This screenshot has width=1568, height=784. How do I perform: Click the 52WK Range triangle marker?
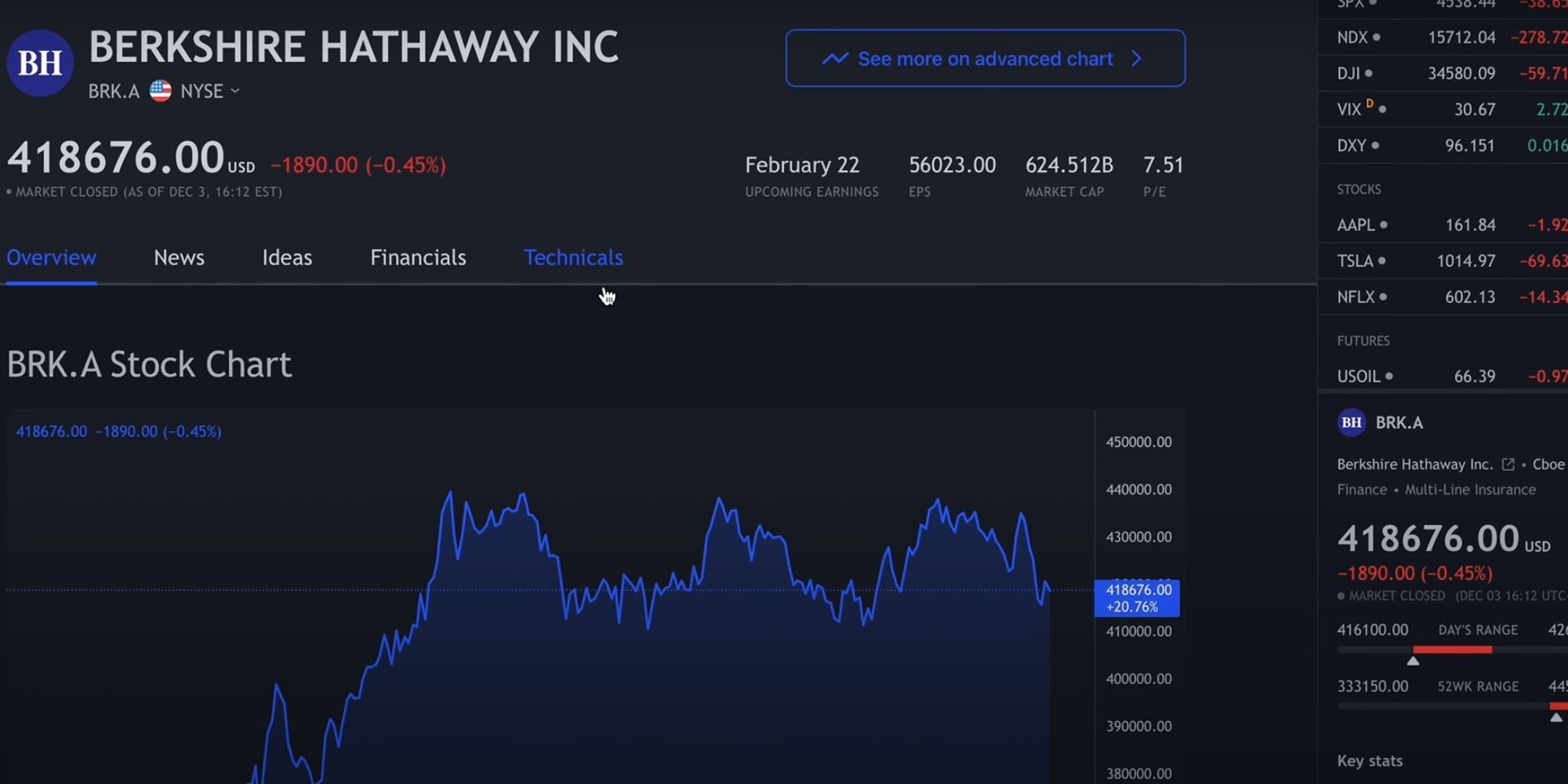tap(1556, 717)
